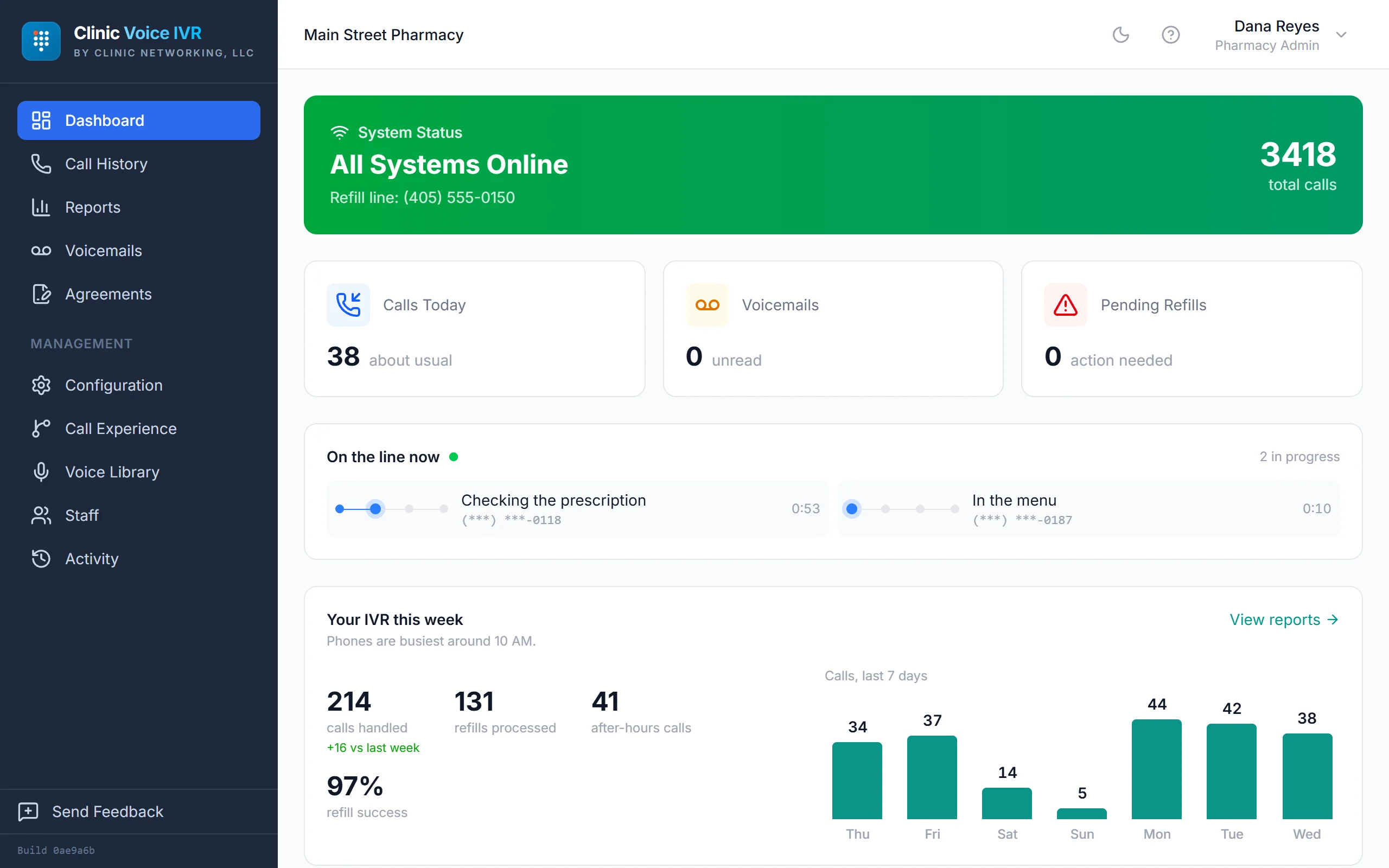Screen dimensions: 1389x868
Task: Click the Pending Refills warning triangle icon
Action: 1065,305
